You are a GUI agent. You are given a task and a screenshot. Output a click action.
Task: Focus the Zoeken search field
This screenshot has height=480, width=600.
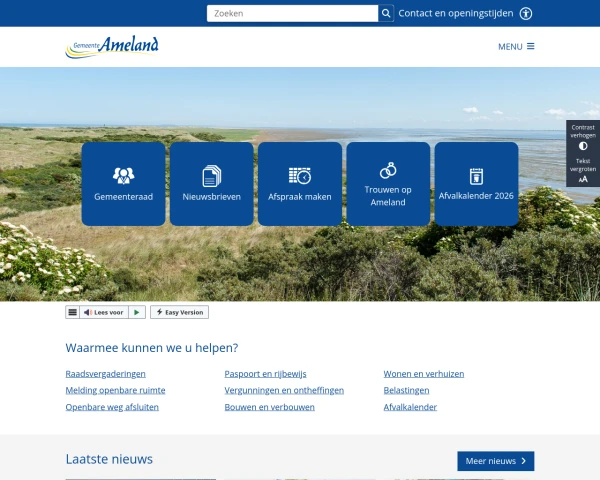click(292, 13)
